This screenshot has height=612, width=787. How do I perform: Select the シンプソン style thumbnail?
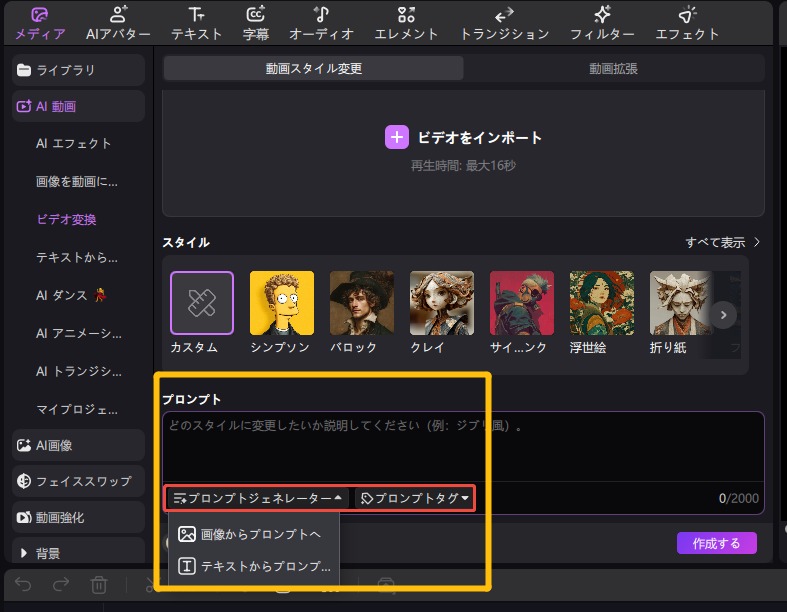pos(281,303)
